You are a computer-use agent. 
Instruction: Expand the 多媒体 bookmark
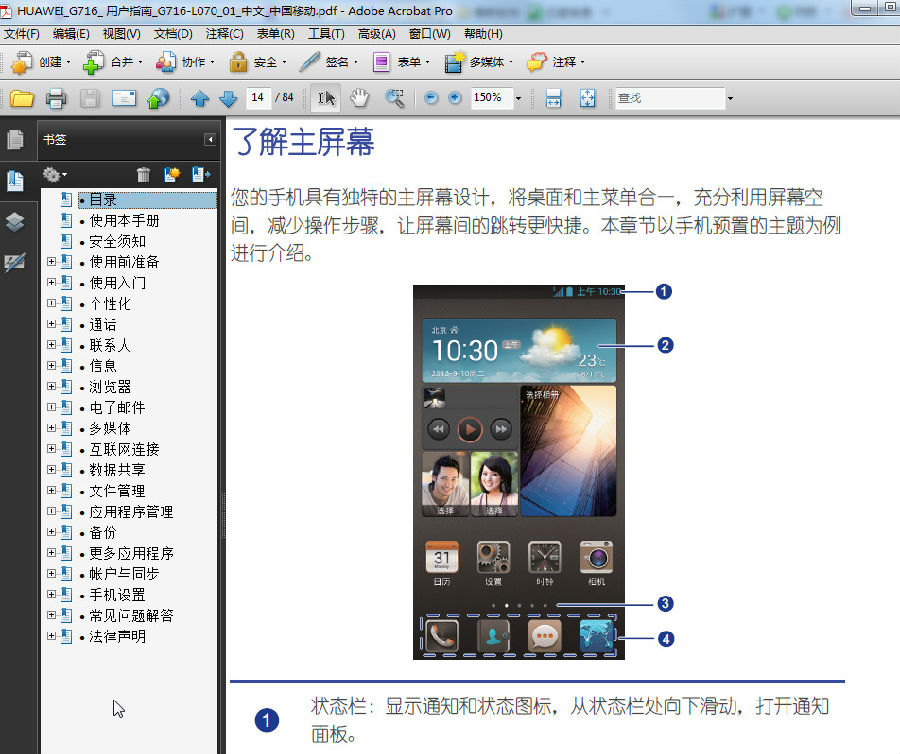click(52, 427)
